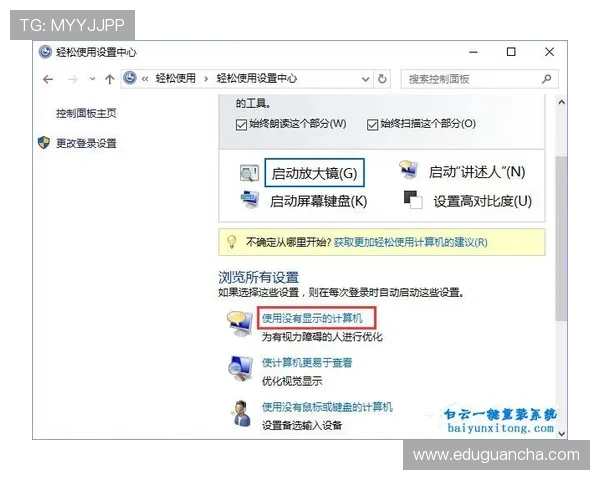Click the magnifier icon beside 启动放大镜
This screenshot has height=480, width=600.
(249, 173)
